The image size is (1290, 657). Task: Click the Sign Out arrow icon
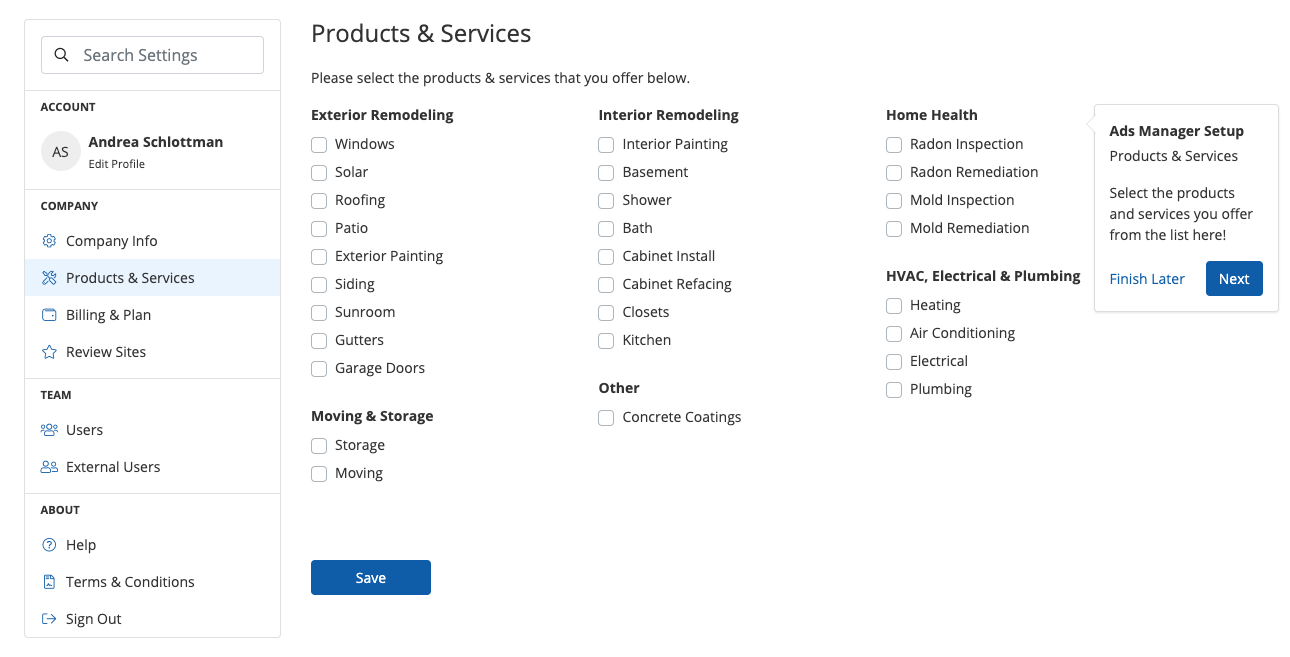click(49, 619)
